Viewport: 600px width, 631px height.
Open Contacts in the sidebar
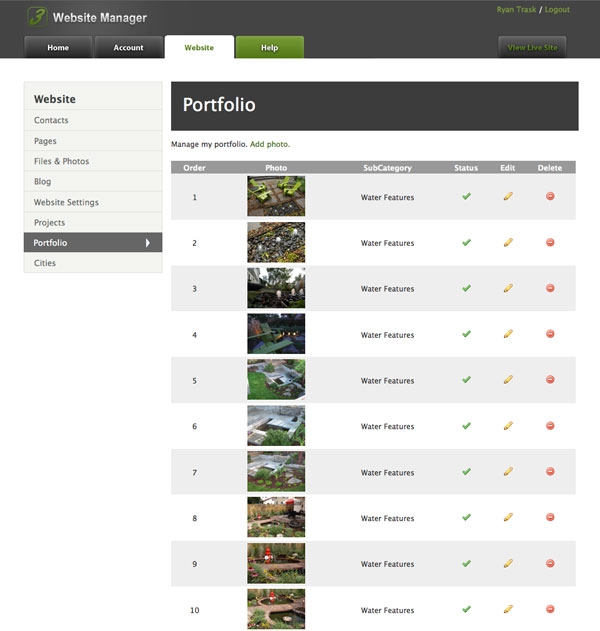point(93,120)
